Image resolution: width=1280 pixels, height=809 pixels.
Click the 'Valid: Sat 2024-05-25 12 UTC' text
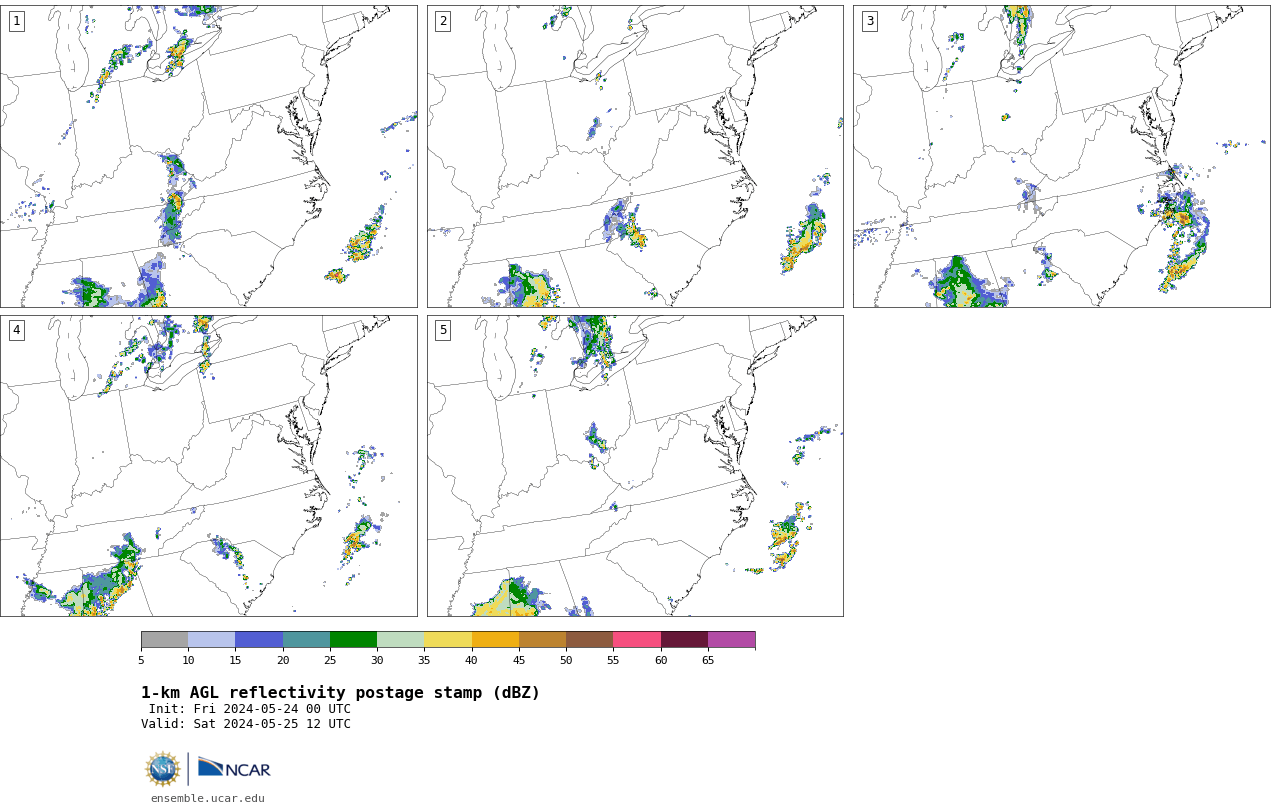point(246,724)
